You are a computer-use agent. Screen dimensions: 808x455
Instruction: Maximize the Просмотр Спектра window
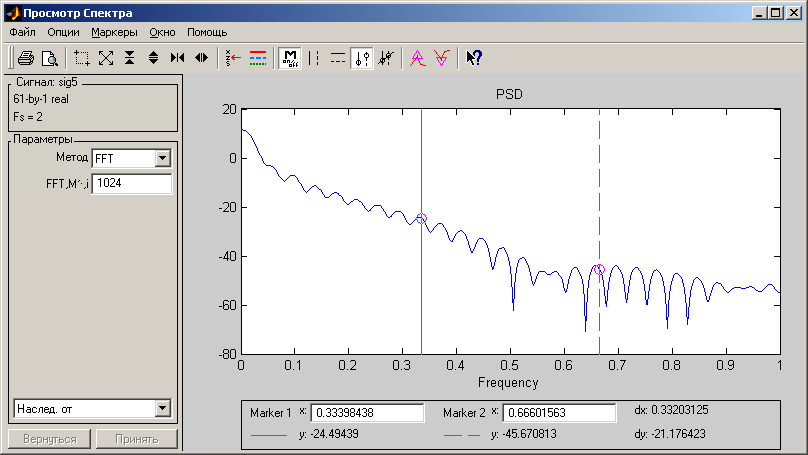tap(776, 13)
